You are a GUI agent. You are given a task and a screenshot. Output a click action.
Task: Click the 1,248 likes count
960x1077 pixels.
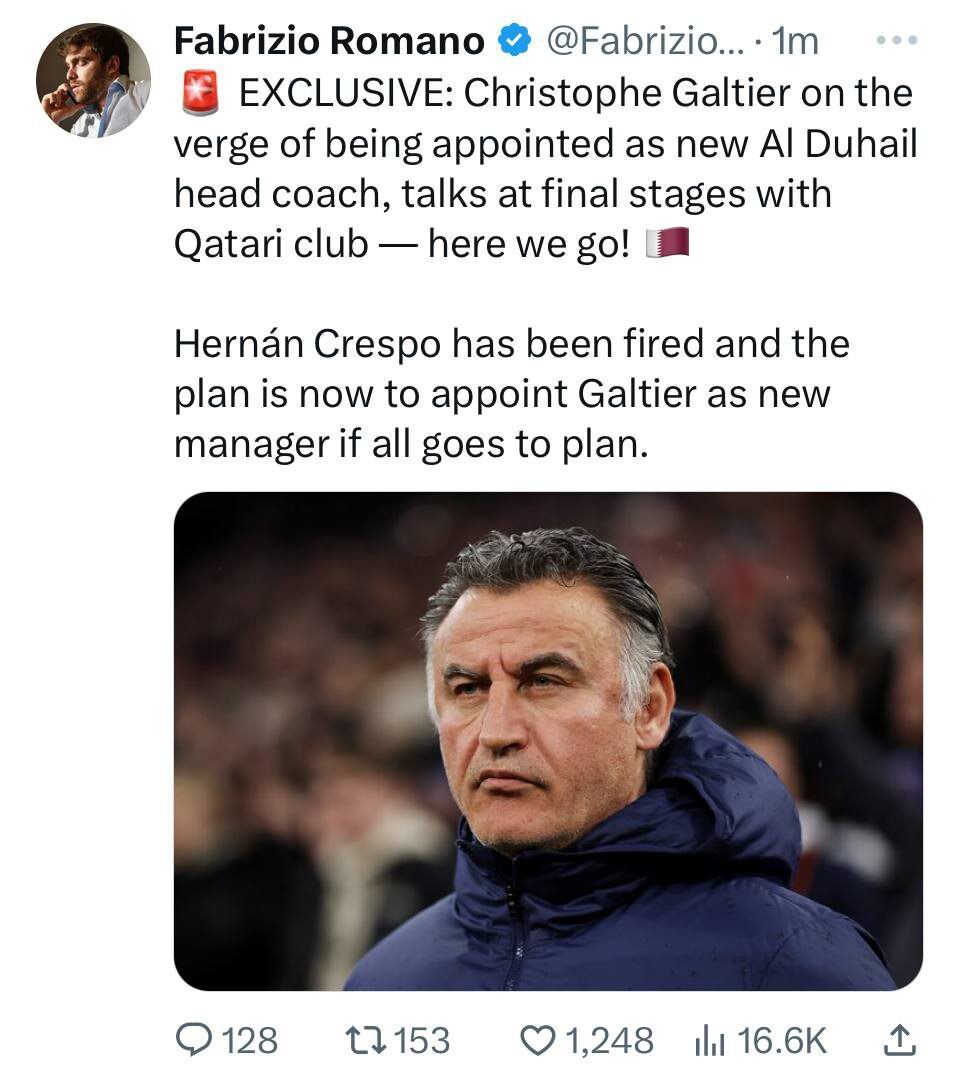click(609, 1040)
